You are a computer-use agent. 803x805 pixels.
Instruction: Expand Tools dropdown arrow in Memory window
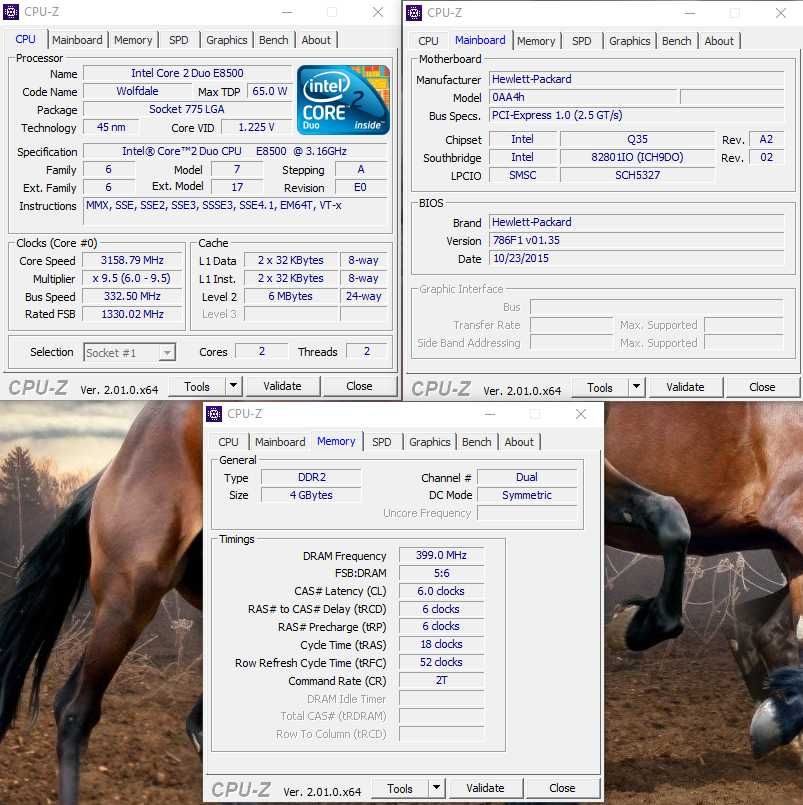coord(436,788)
